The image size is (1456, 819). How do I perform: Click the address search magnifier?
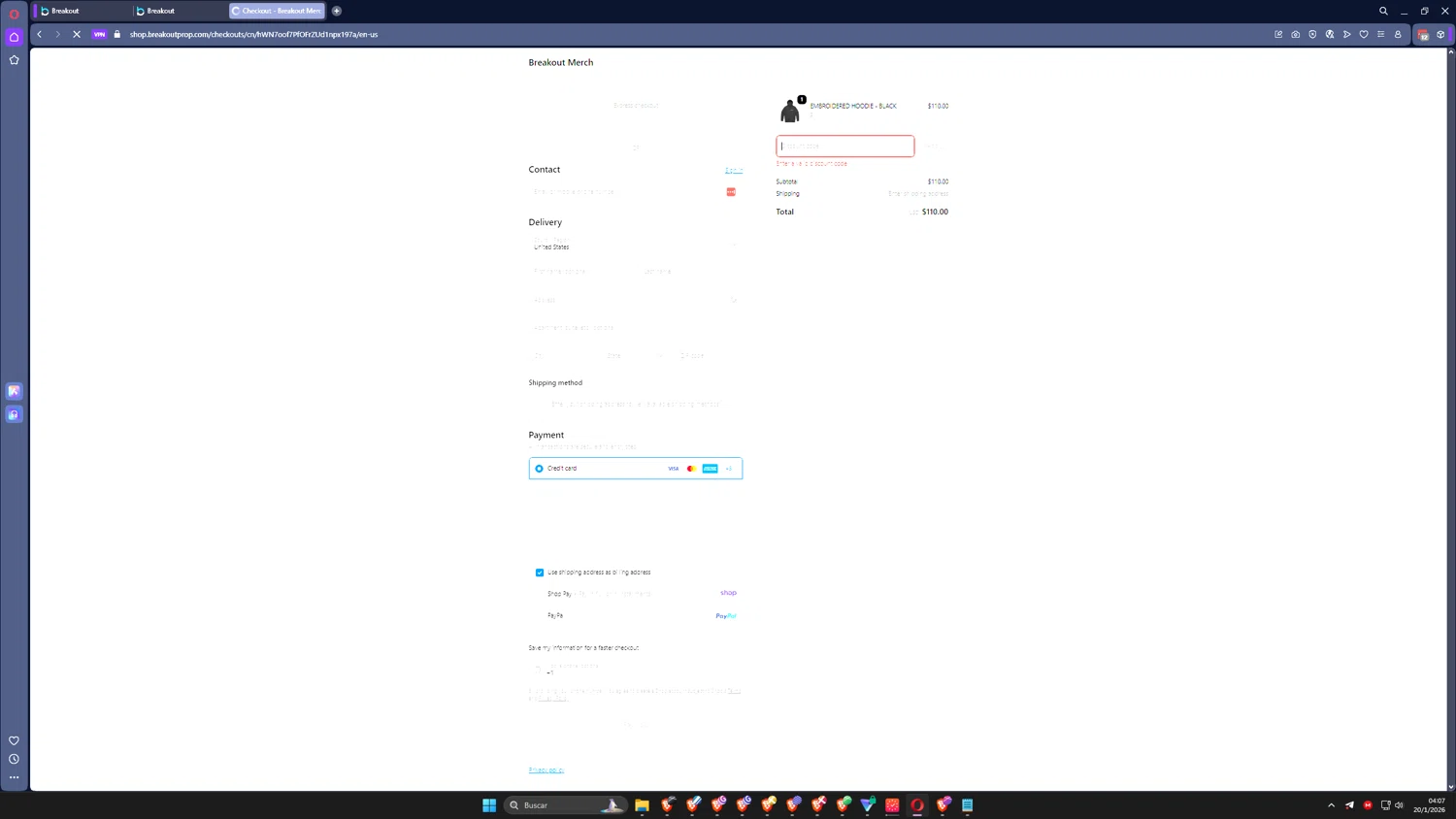click(734, 300)
